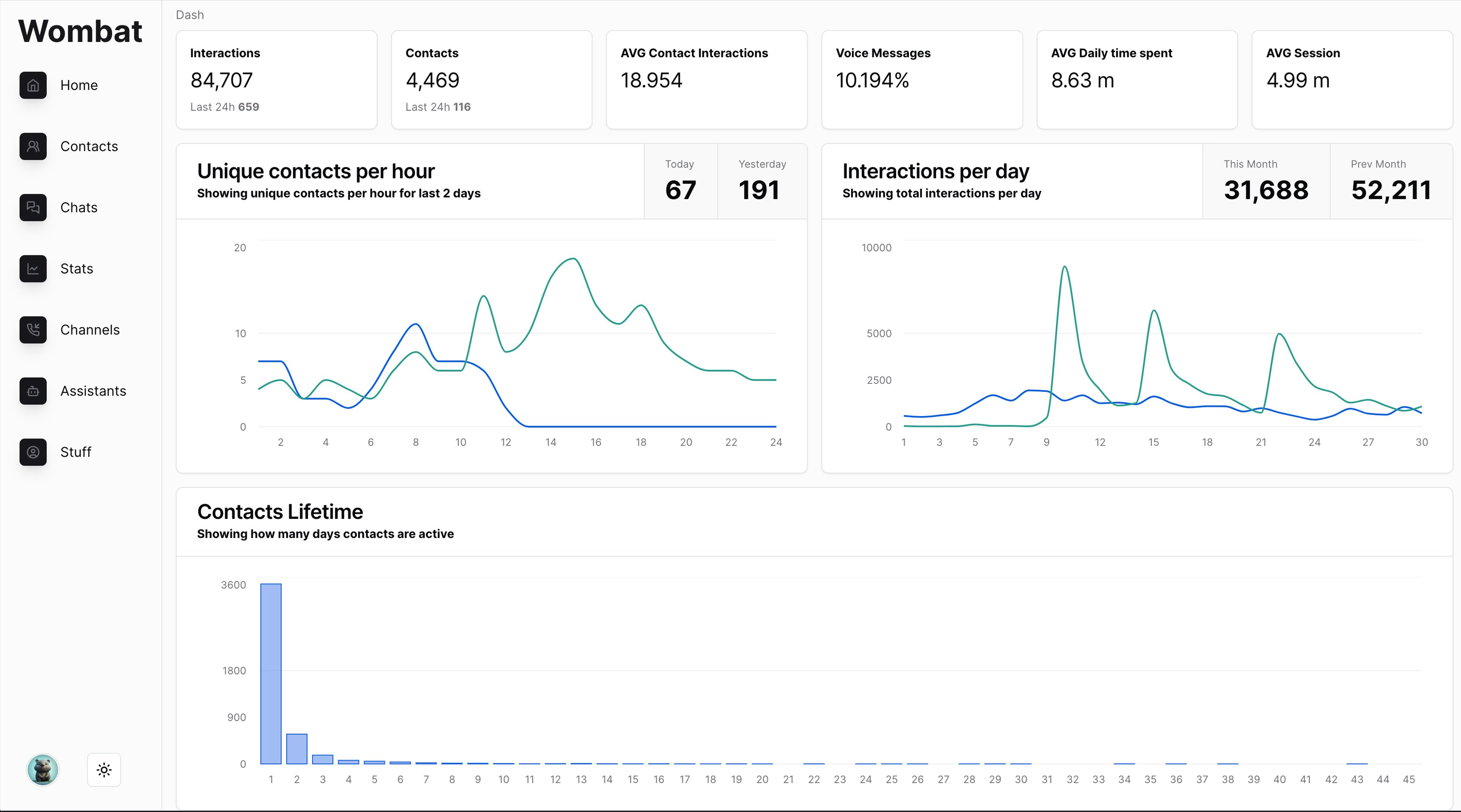Select the This Month interactions tab
The width and height of the screenshot is (1461, 812).
tap(1265, 181)
